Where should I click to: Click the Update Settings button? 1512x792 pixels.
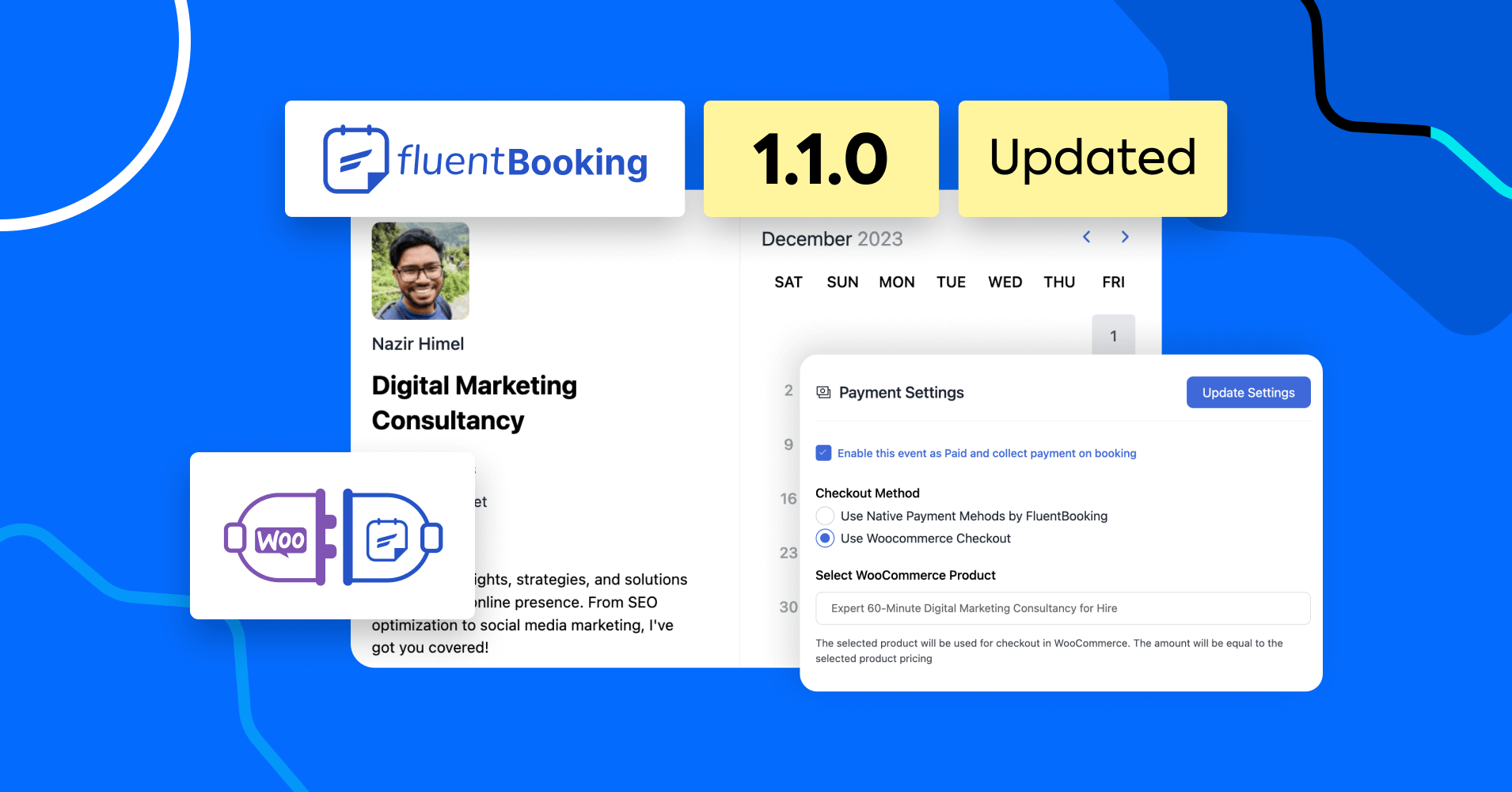coord(1248,392)
